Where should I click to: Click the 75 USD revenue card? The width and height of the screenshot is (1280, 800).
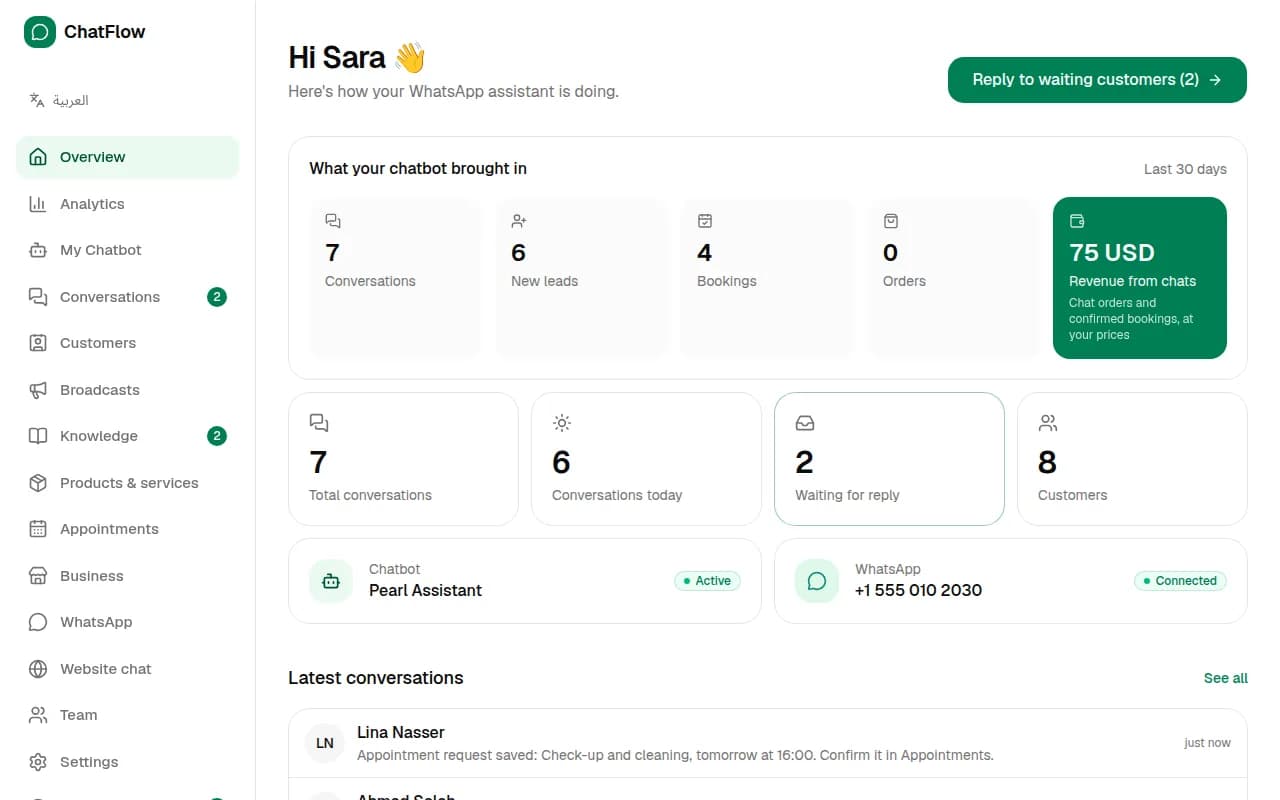pyautogui.click(x=1140, y=278)
